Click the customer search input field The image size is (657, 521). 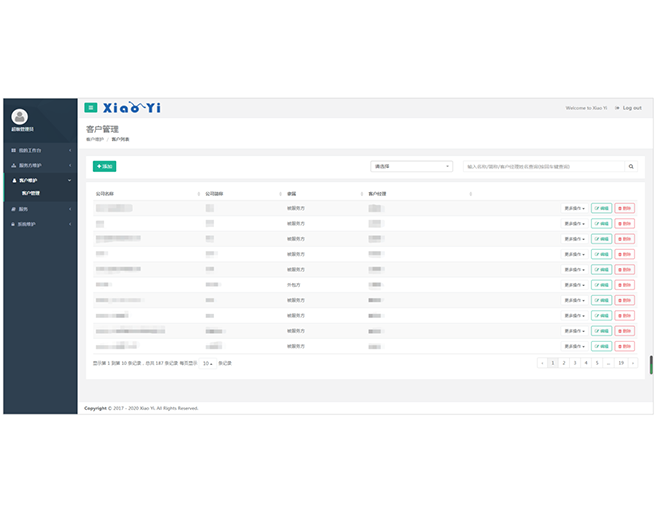tap(545, 167)
